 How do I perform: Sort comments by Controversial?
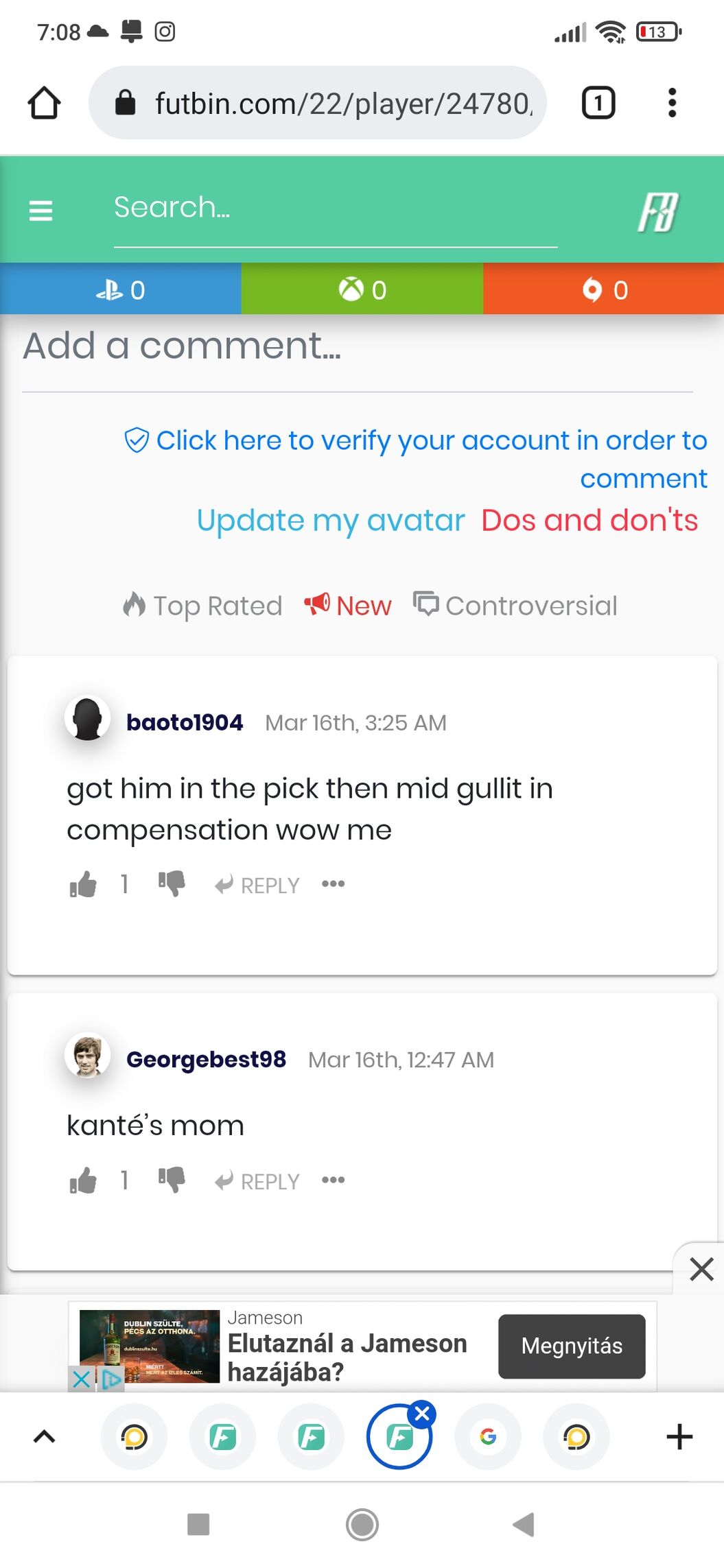coord(515,606)
